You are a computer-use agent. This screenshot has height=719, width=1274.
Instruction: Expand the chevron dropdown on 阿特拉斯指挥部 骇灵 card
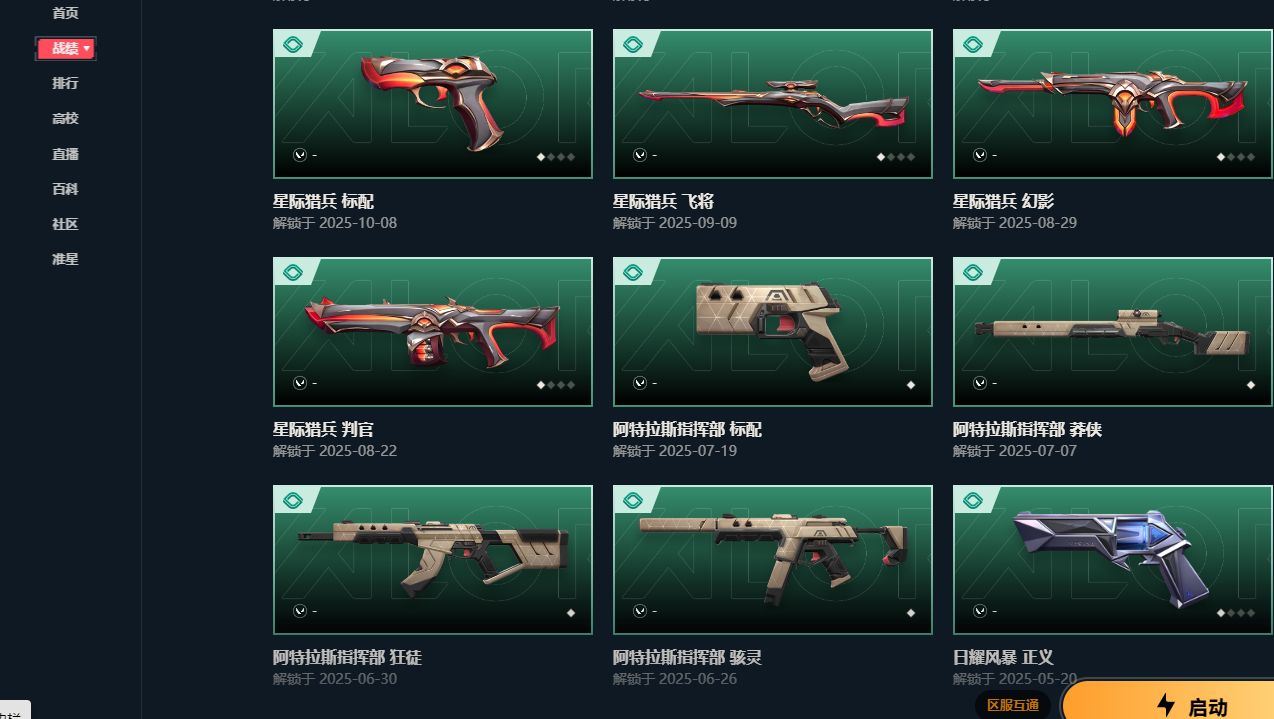639,611
